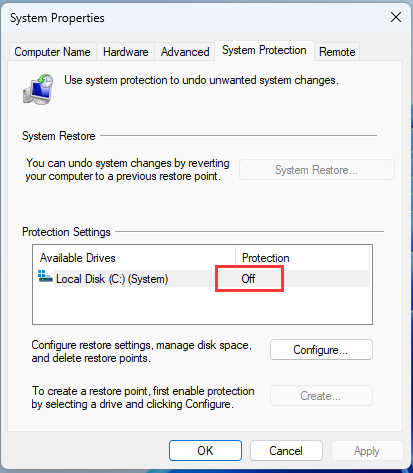
Task: Click the Apply button
Action: (367, 451)
